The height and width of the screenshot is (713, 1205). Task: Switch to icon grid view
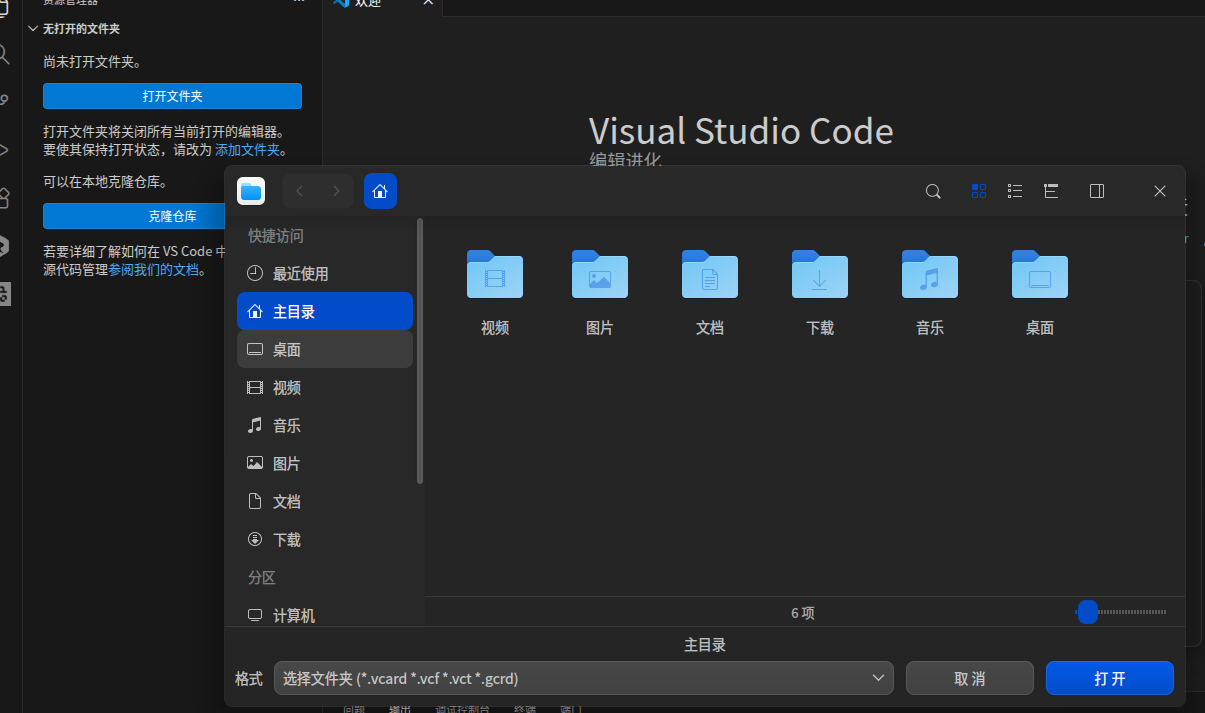pos(979,191)
